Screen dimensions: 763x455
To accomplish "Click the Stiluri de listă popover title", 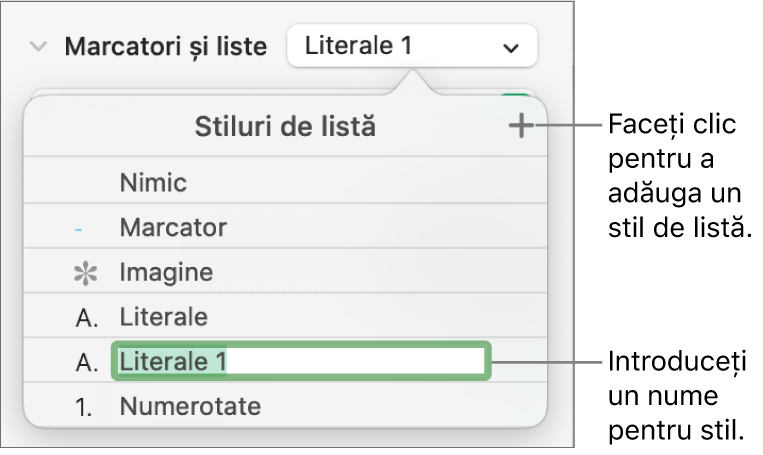I will 284,127.
